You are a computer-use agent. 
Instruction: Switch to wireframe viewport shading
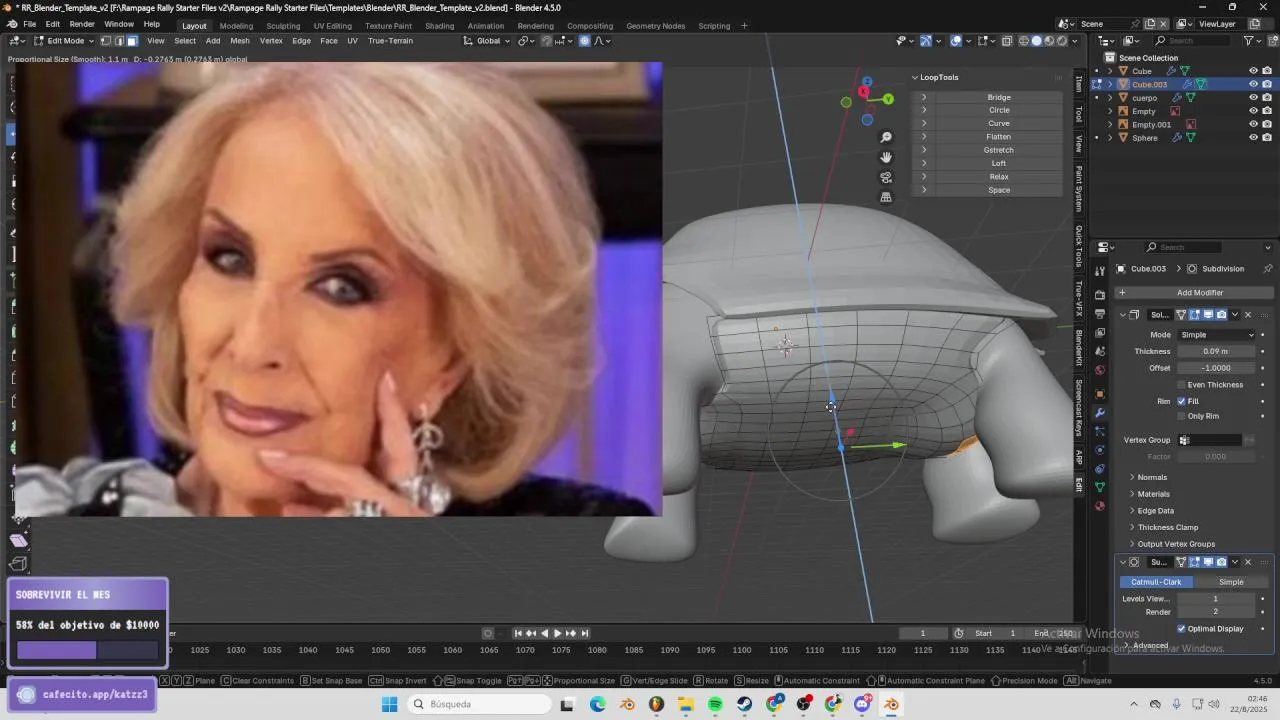(1024, 41)
